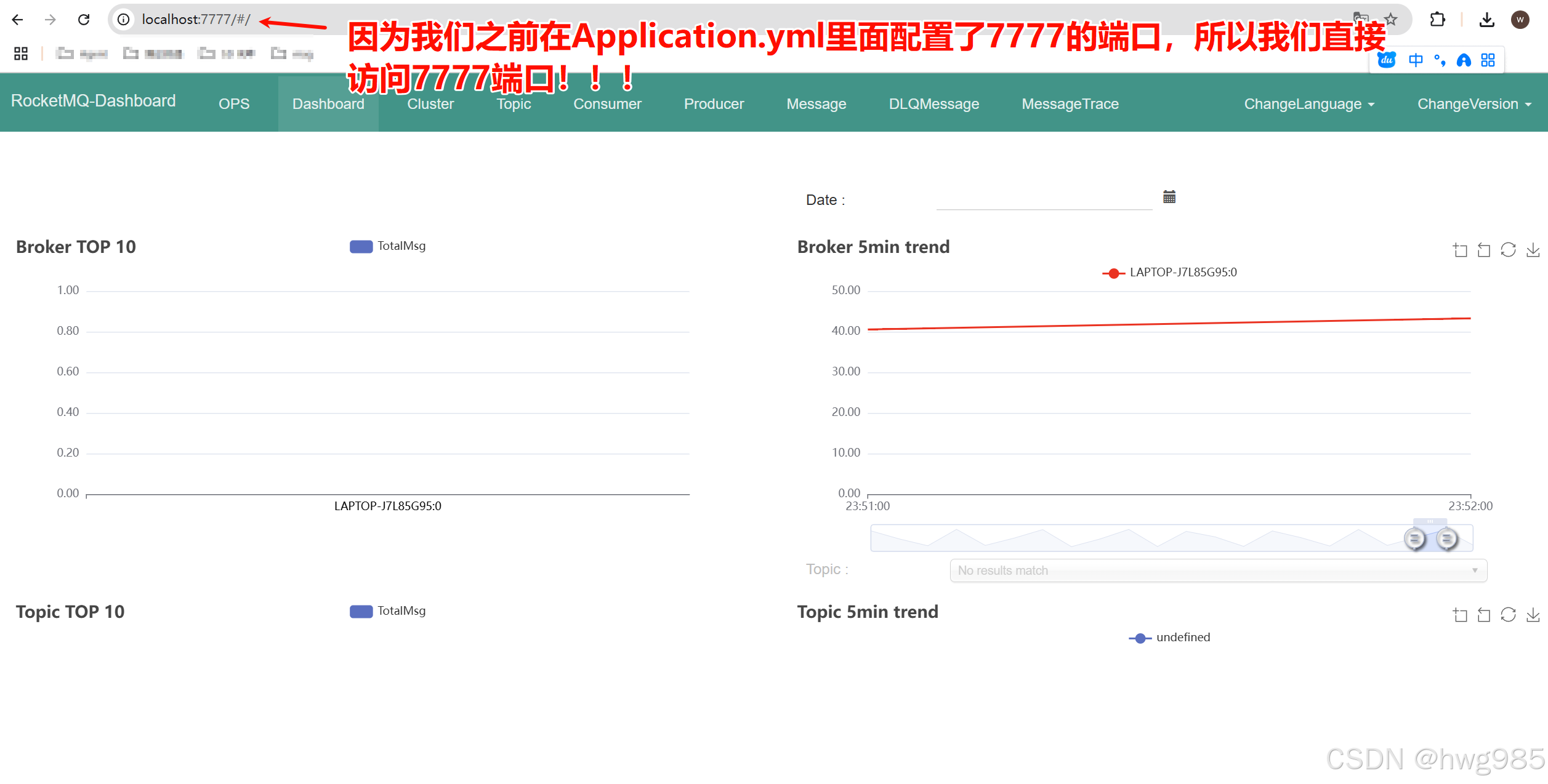Refresh the Topic 5min trend chart
The image size is (1548, 784).
tap(1508, 615)
